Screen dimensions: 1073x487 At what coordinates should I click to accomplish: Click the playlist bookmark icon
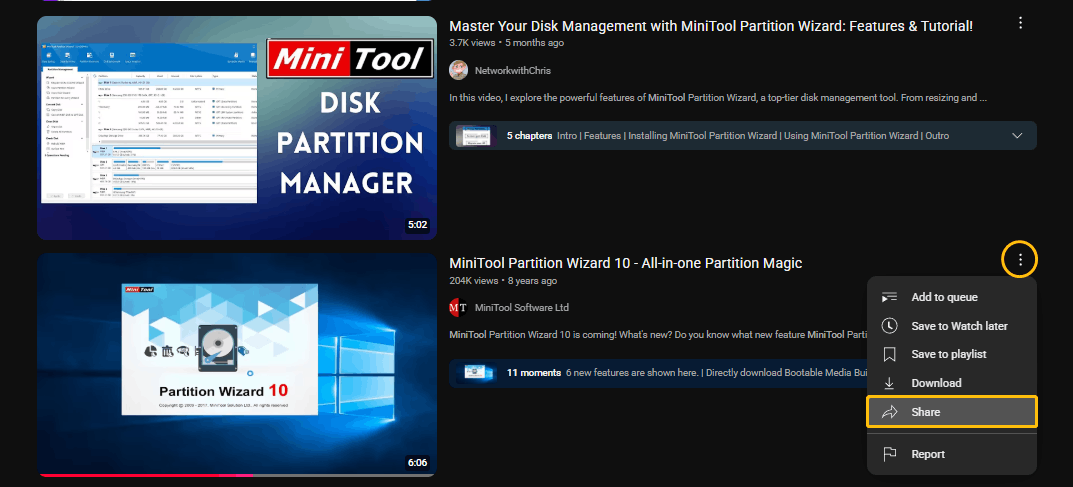[x=890, y=354]
